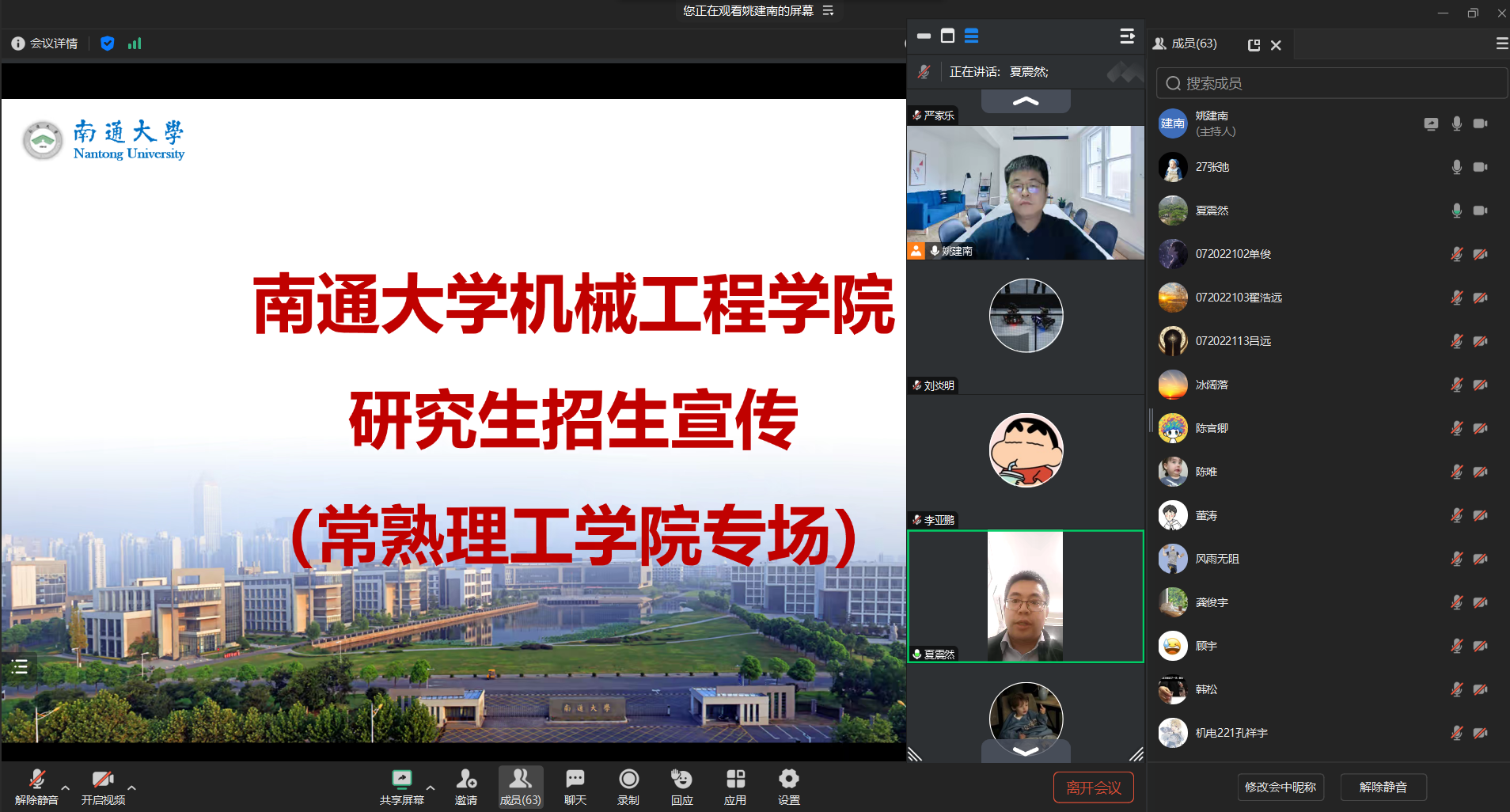Toggle camera for 27张弛
1510x812 pixels.
pyautogui.click(x=1480, y=167)
